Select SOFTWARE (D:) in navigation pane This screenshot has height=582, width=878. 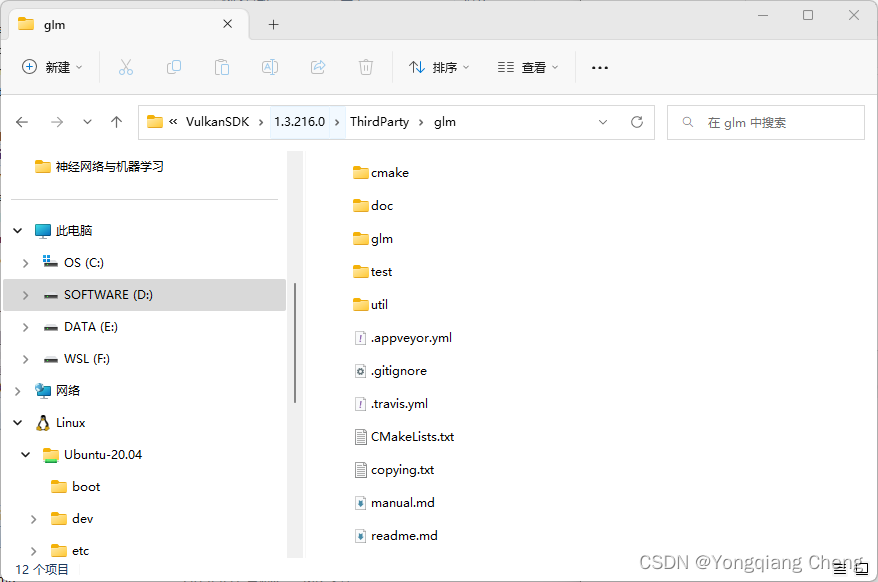click(144, 295)
